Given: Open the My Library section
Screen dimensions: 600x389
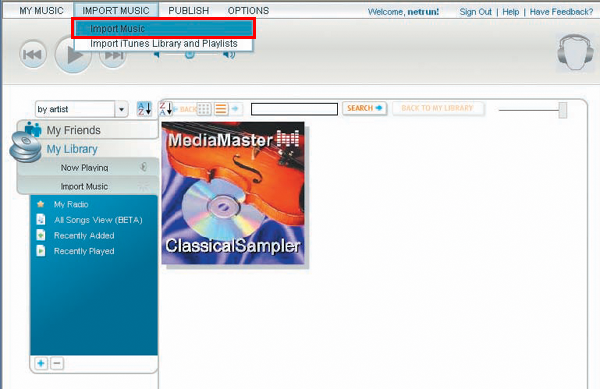Looking at the screenshot, I should point(72,149).
